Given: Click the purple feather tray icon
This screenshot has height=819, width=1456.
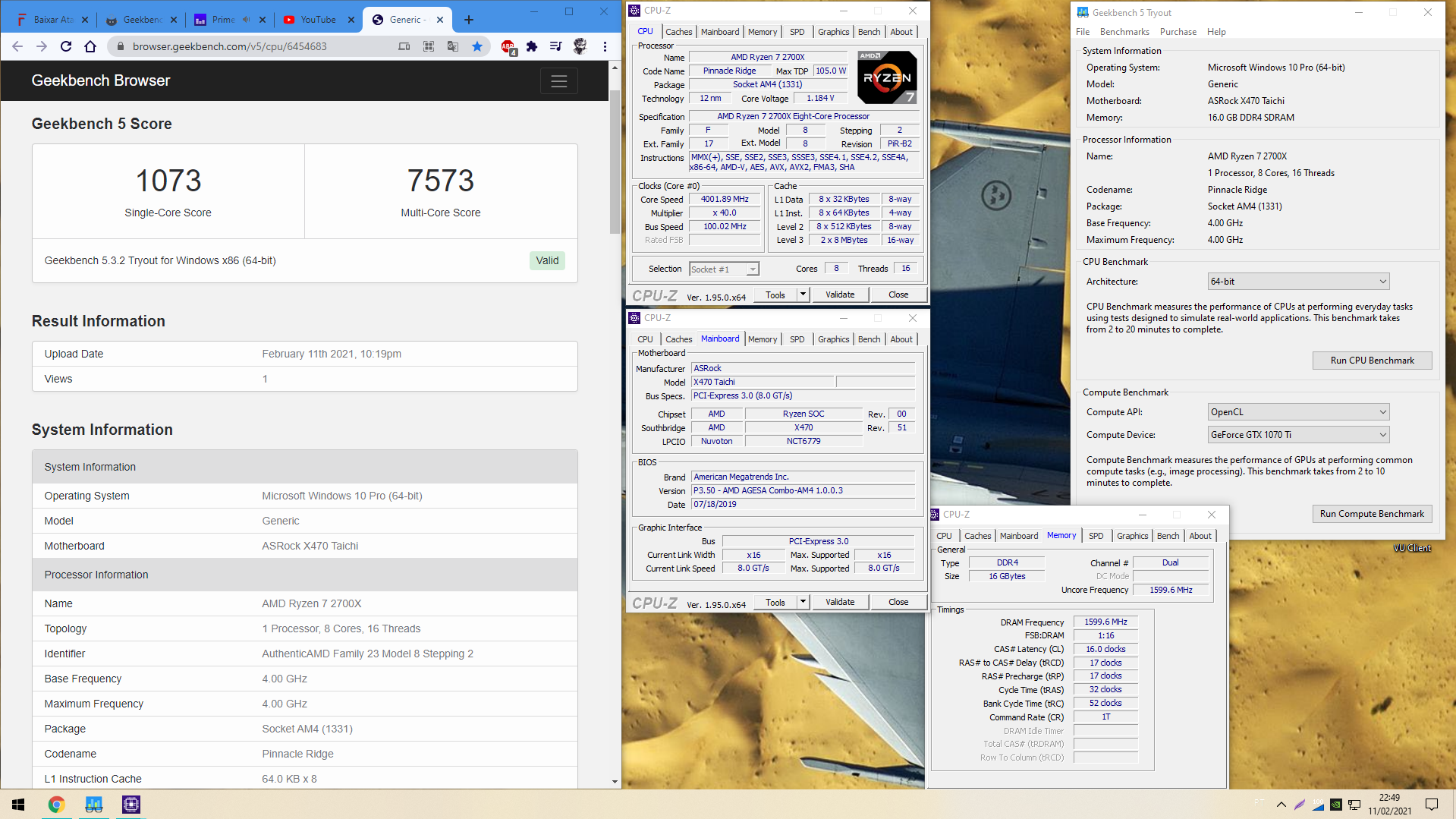Looking at the screenshot, I should point(1300,805).
